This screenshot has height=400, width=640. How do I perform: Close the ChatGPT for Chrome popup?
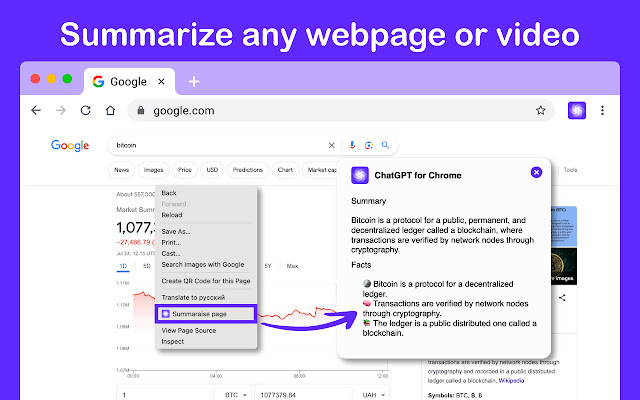(x=536, y=173)
